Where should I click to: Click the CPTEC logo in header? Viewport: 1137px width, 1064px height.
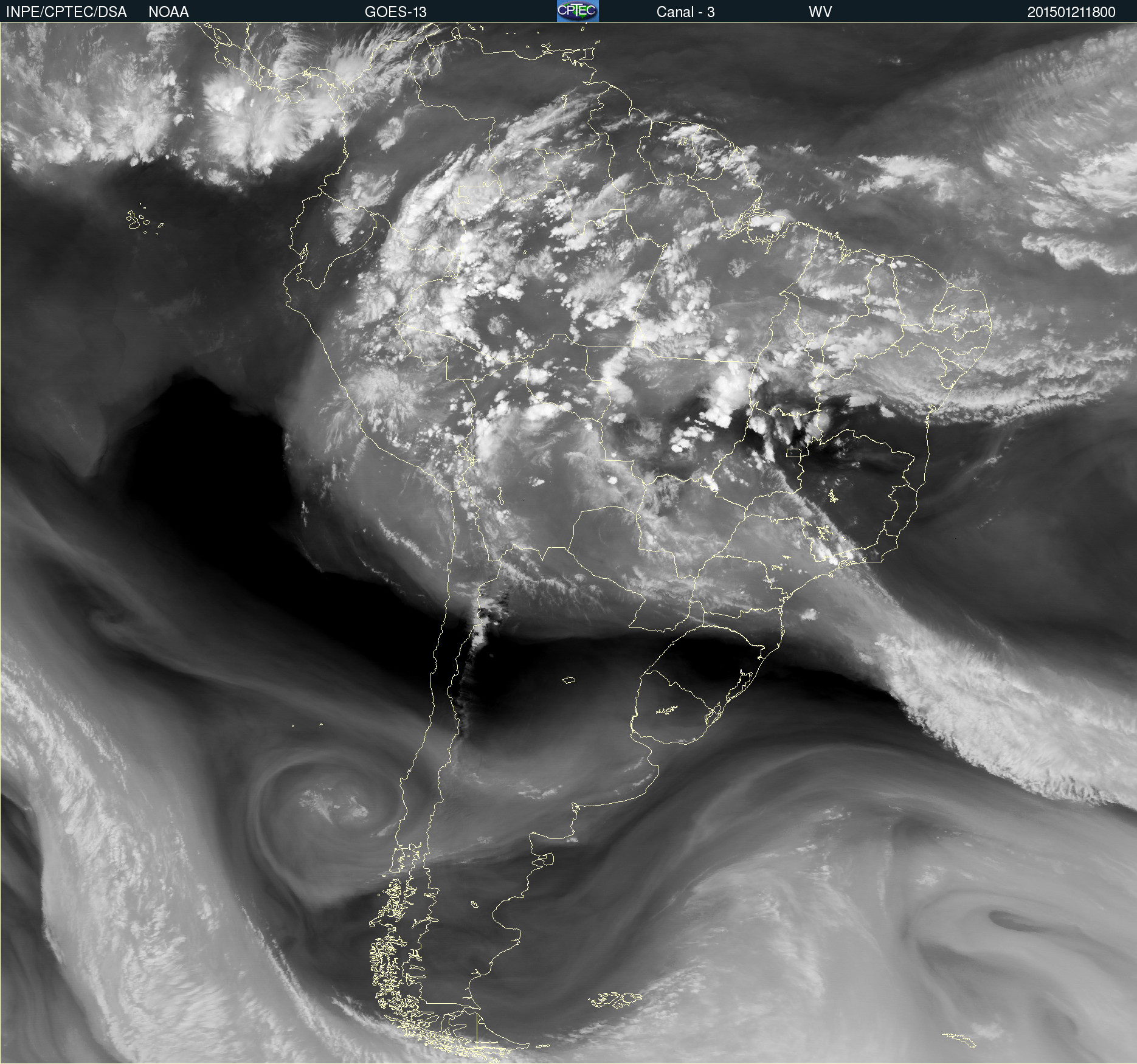point(578,11)
